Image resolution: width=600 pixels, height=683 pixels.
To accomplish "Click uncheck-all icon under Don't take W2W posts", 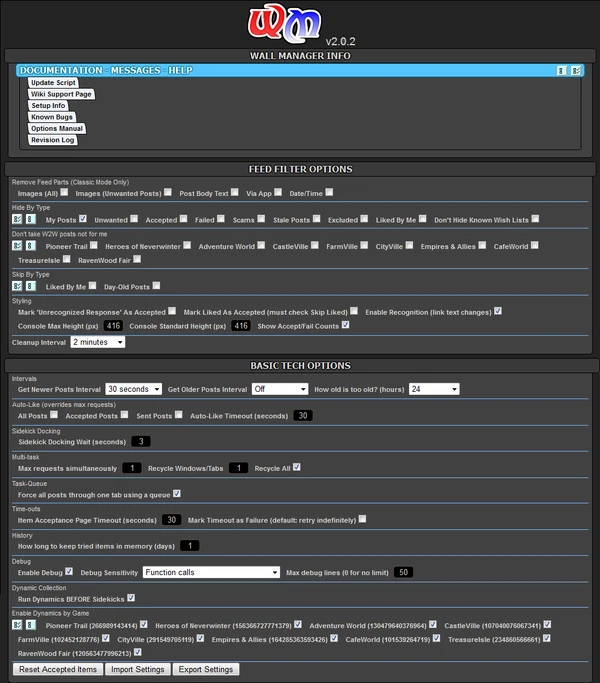I will [30, 246].
